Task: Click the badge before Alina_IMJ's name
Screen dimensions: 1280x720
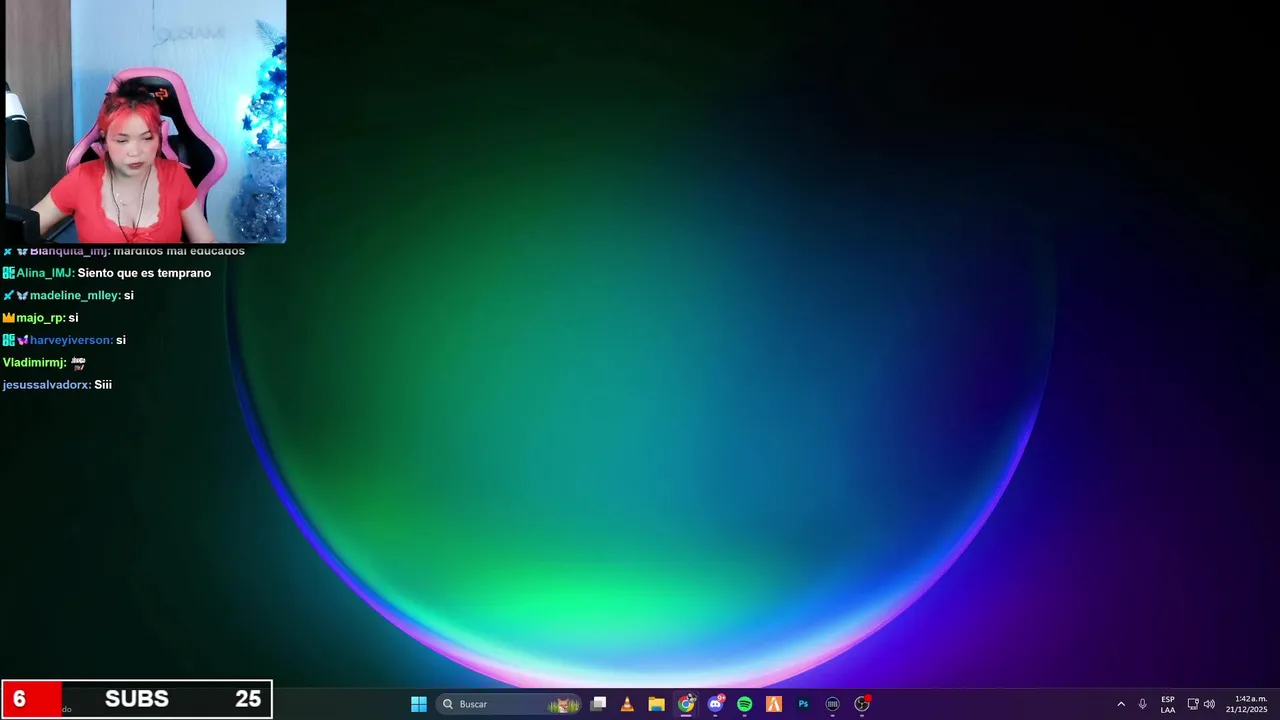Action: point(8,273)
